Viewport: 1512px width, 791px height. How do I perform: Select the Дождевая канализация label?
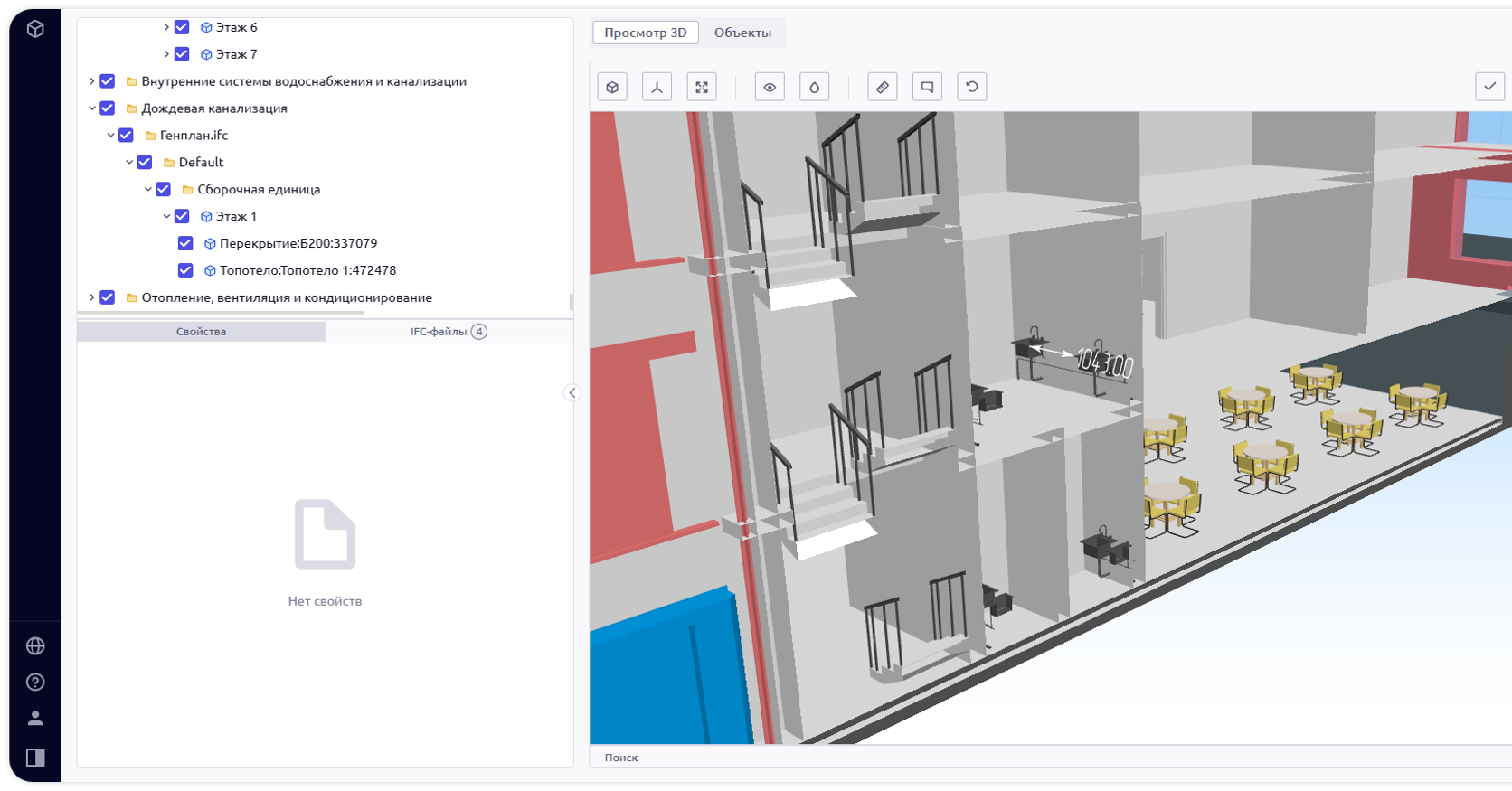pos(214,108)
